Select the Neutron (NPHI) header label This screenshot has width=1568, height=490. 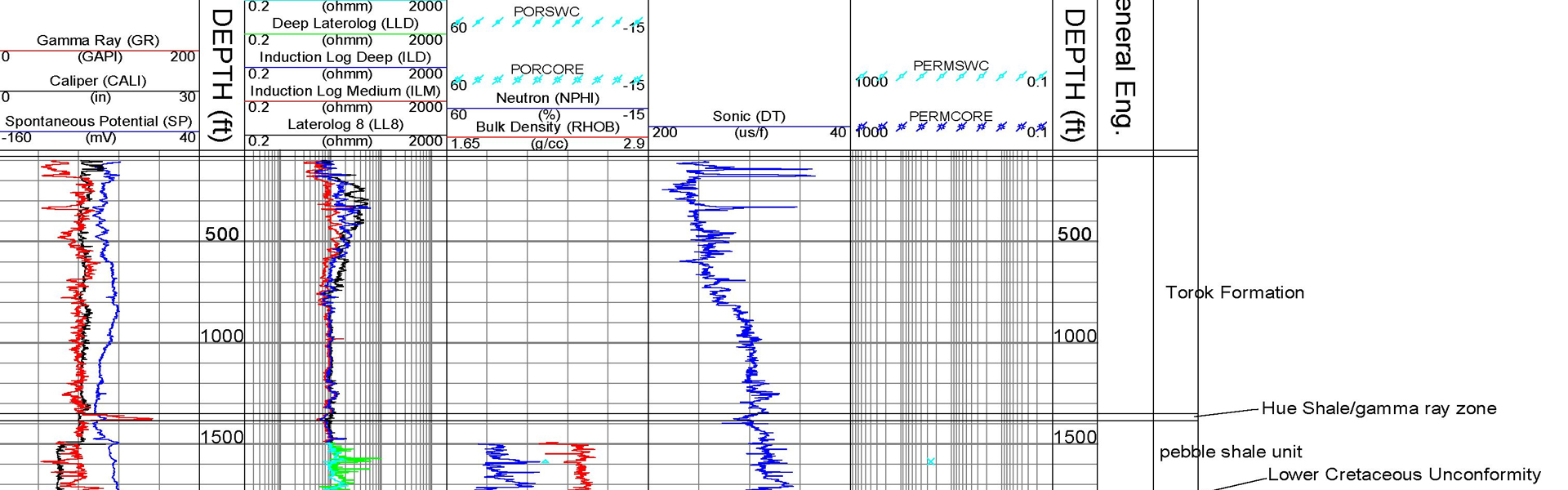coord(547,98)
